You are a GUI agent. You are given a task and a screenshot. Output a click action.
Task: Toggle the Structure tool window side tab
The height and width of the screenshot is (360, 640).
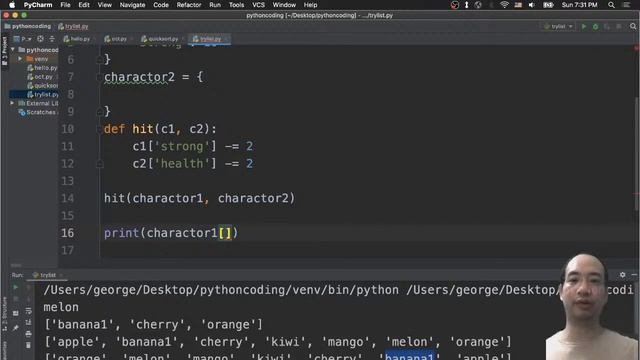(x=4, y=314)
